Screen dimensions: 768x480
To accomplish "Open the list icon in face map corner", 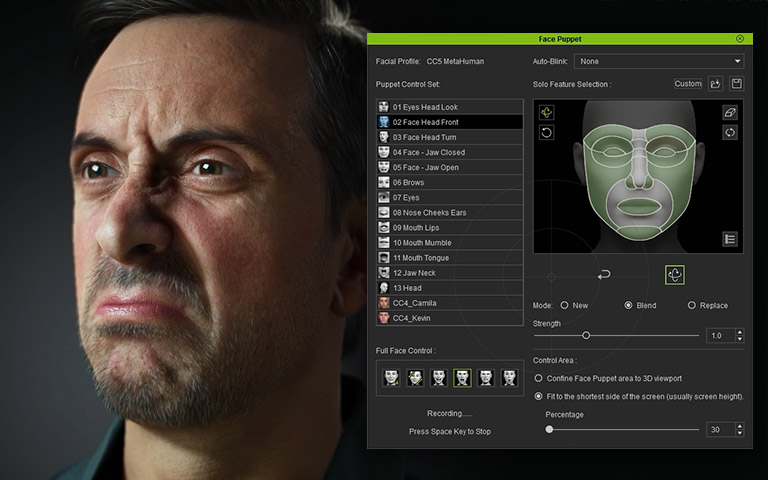I will coord(730,239).
